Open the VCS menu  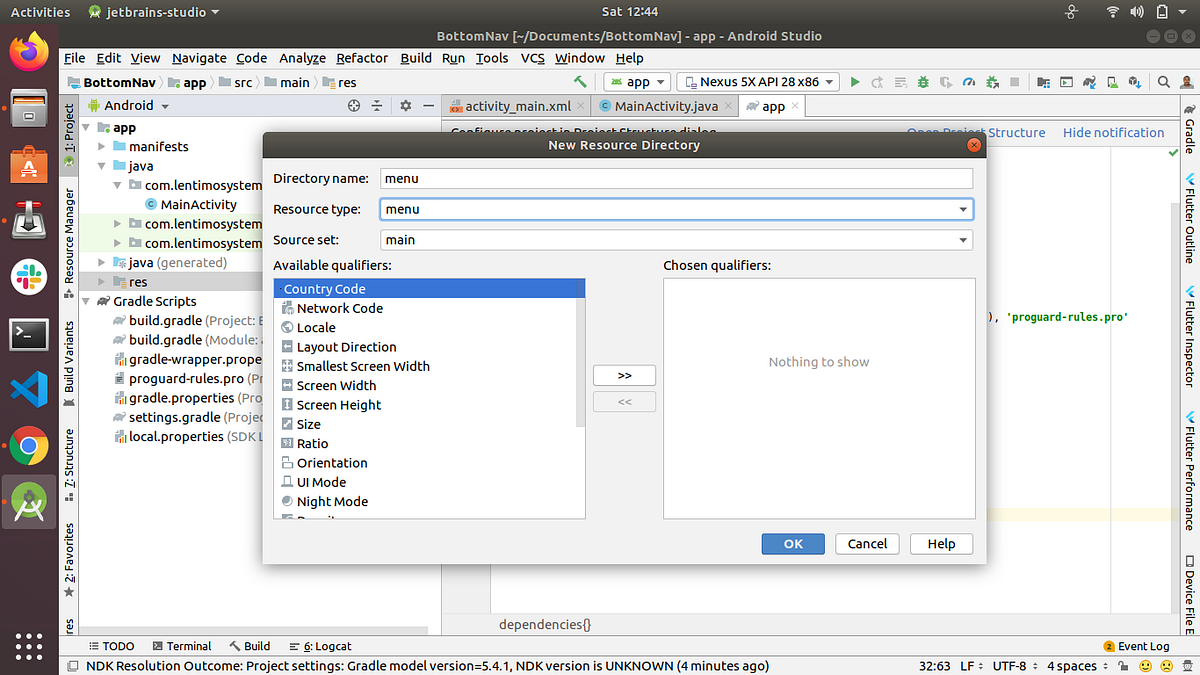[x=532, y=58]
